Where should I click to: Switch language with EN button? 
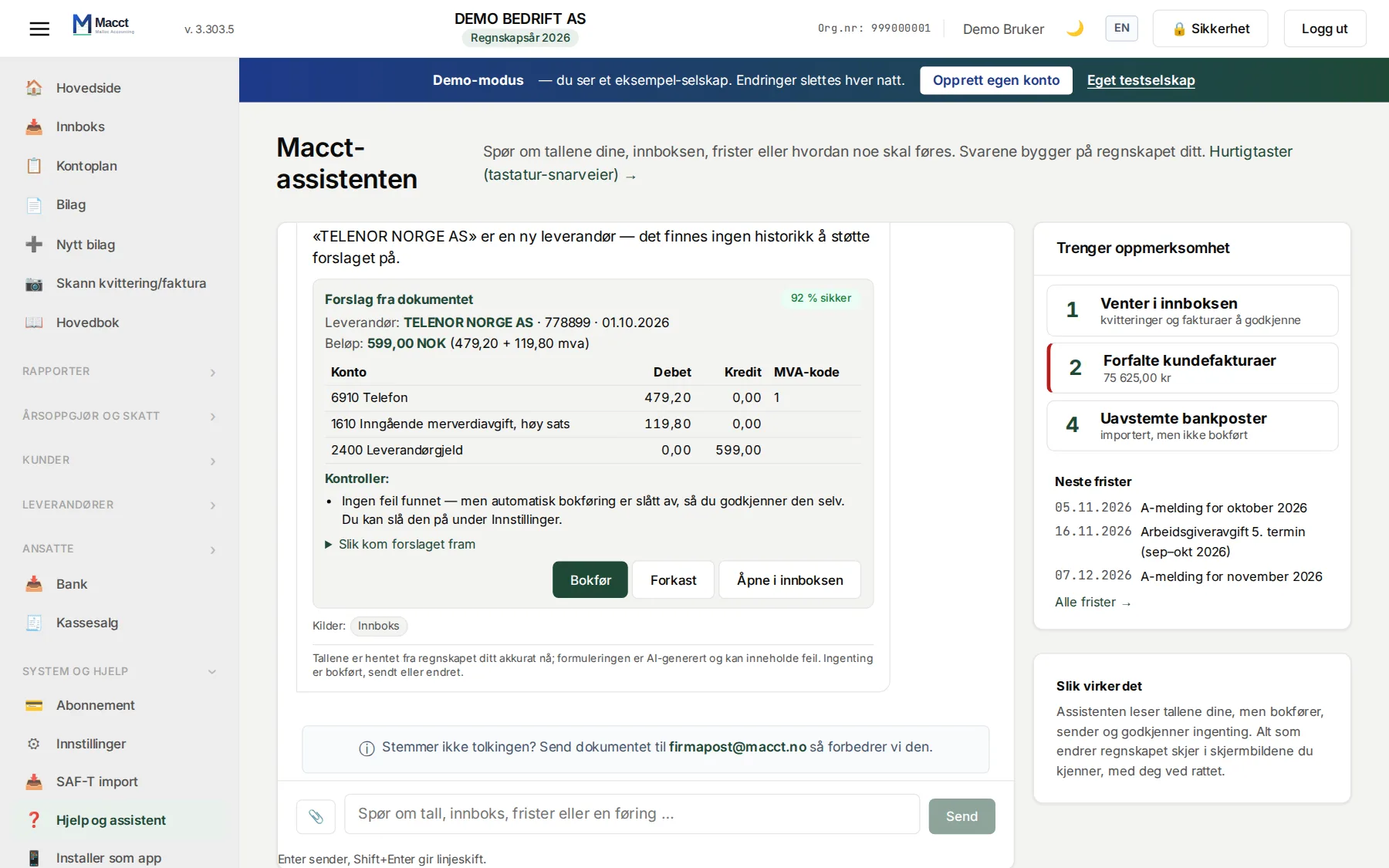pyautogui.click(x=1121, y=29)
